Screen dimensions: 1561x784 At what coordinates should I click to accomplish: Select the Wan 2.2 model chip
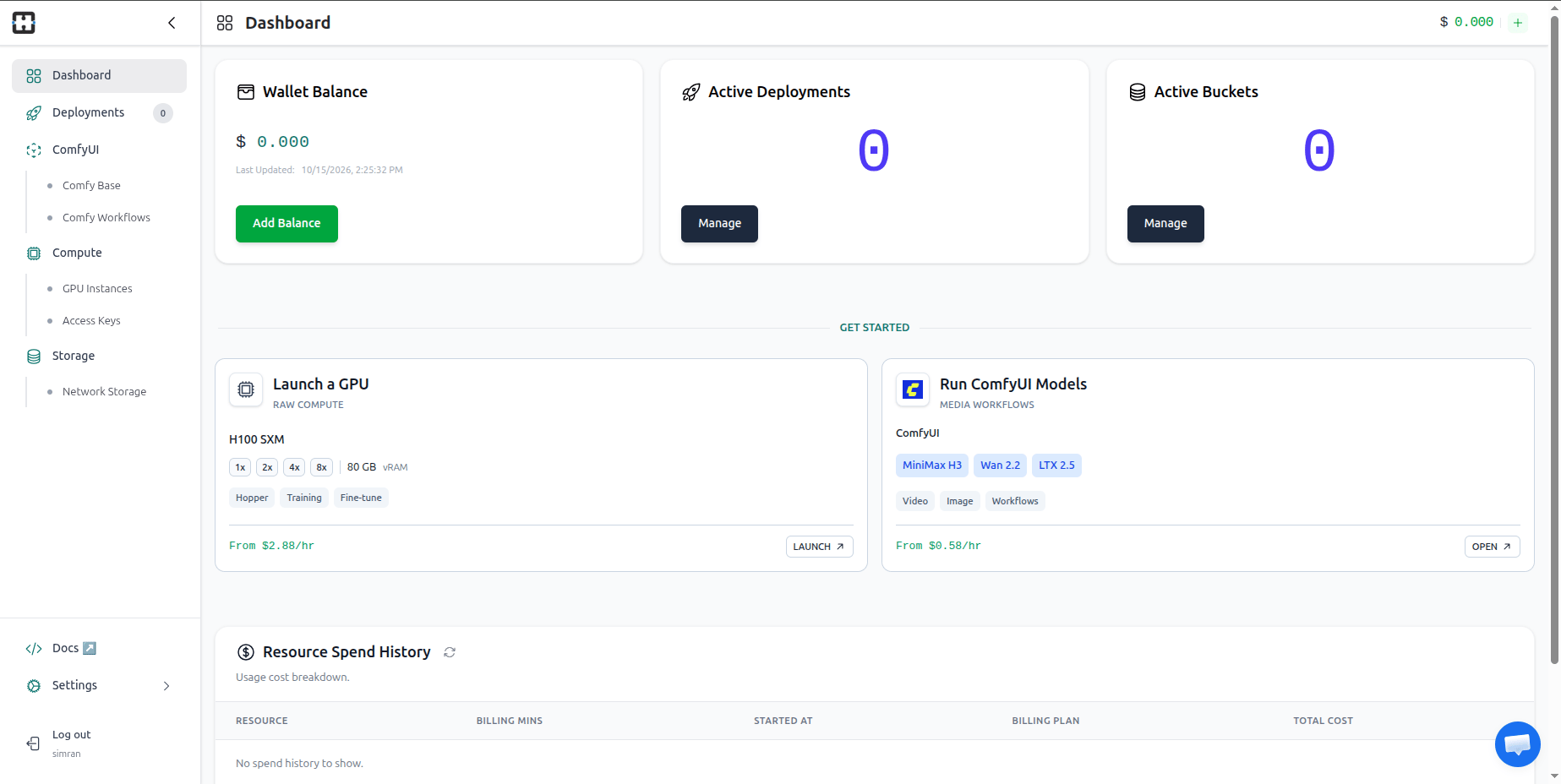pyautogui.click(x=1000, y=465)
